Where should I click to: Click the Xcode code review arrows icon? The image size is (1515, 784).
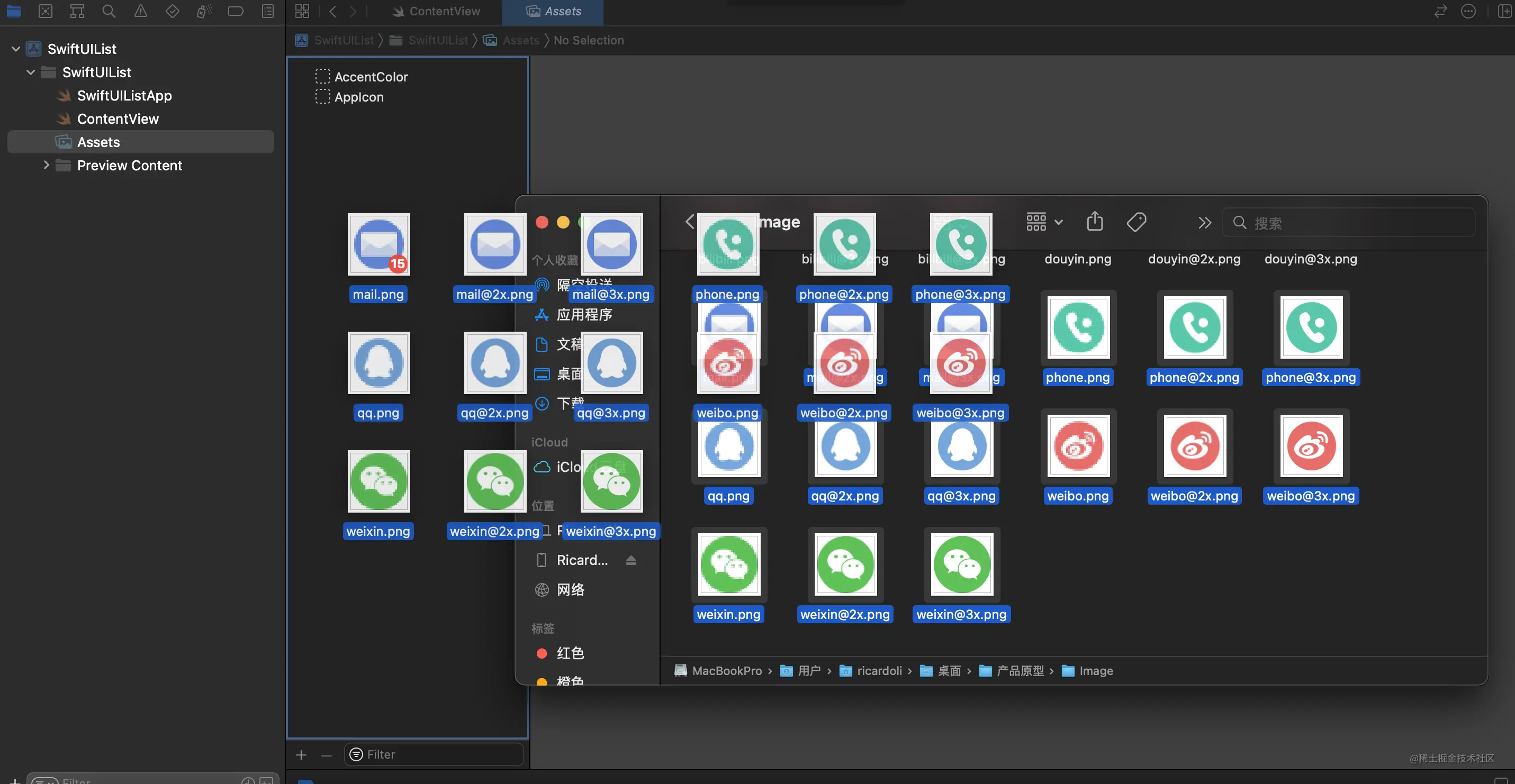click(1440, 11)
